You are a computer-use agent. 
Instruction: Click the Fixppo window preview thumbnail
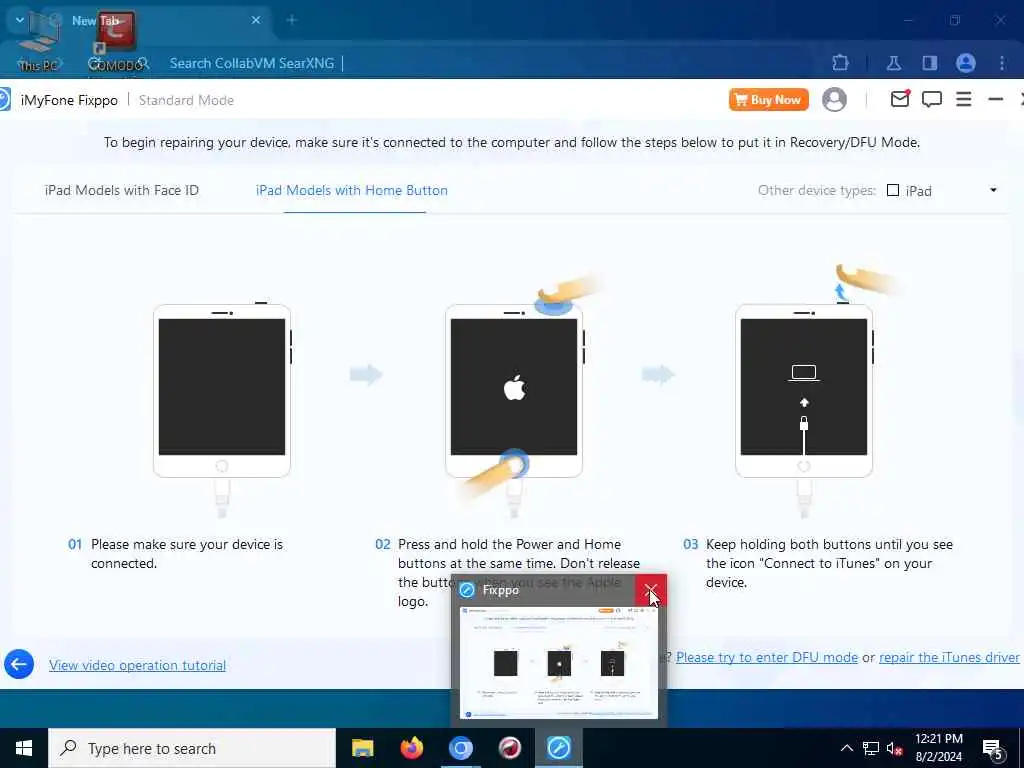[x=558, y=662]
